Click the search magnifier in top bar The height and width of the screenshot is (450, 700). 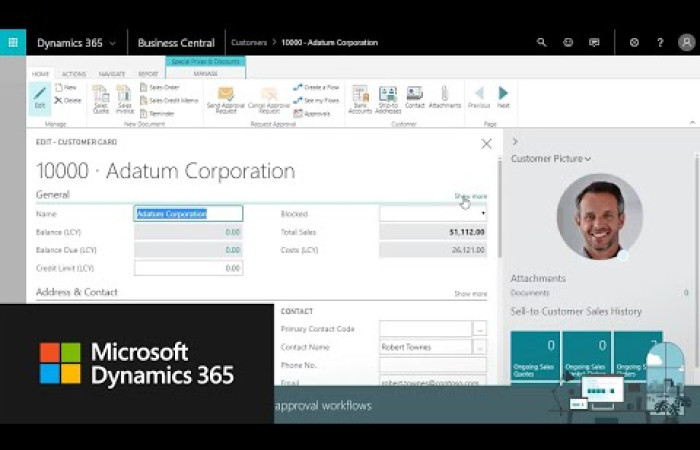pos(542,43)
